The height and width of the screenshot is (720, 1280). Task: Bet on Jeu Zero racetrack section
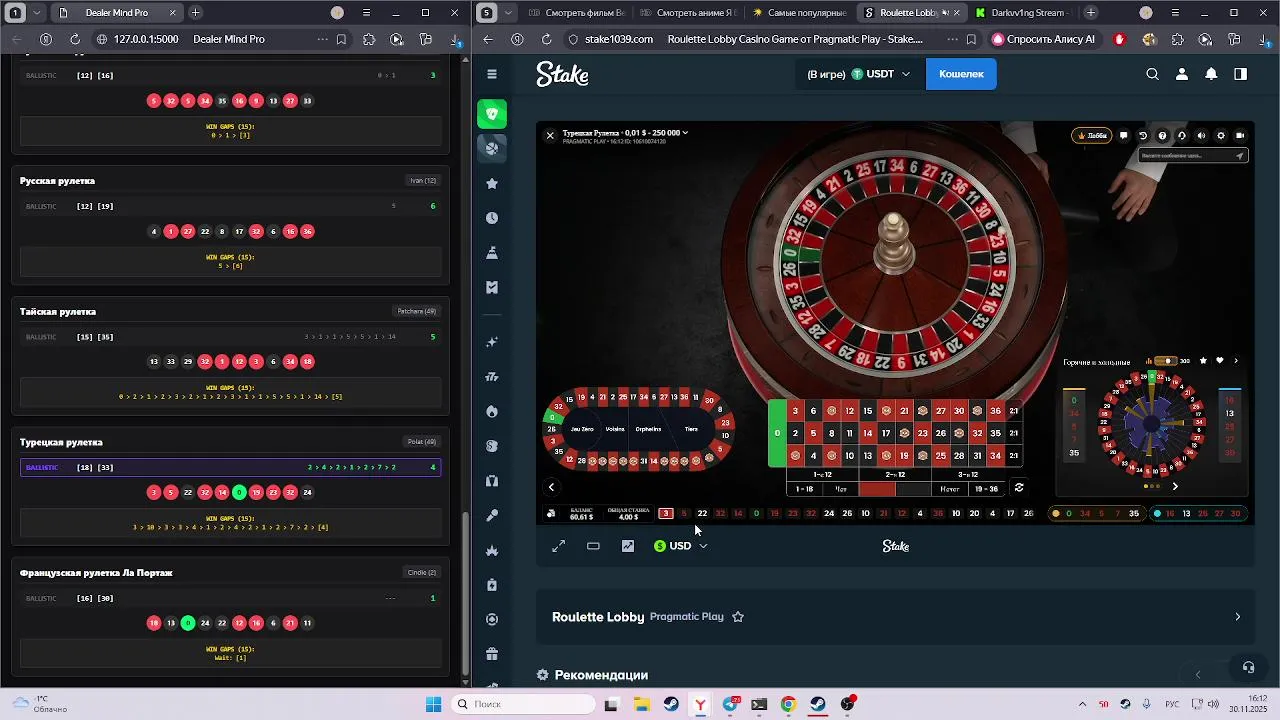582,429
